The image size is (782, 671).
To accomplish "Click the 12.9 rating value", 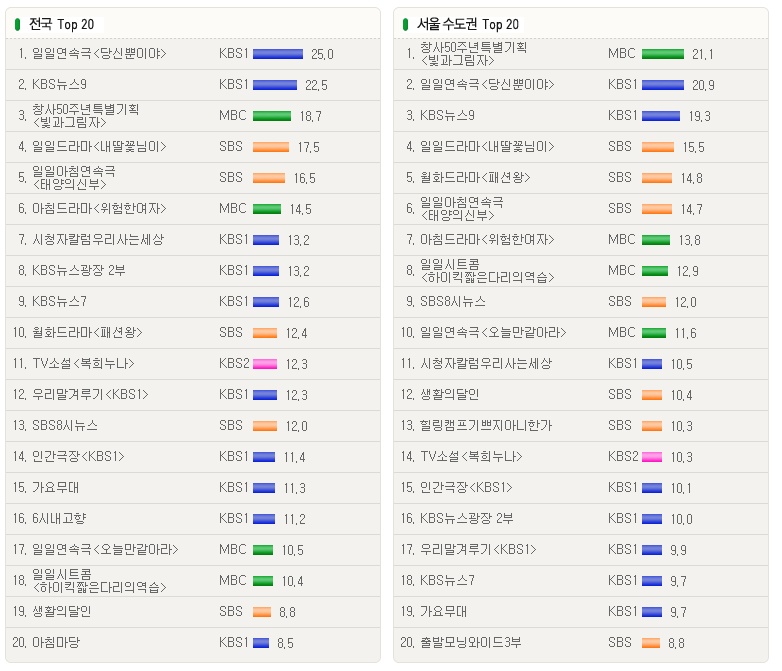I will pos(687,271).
